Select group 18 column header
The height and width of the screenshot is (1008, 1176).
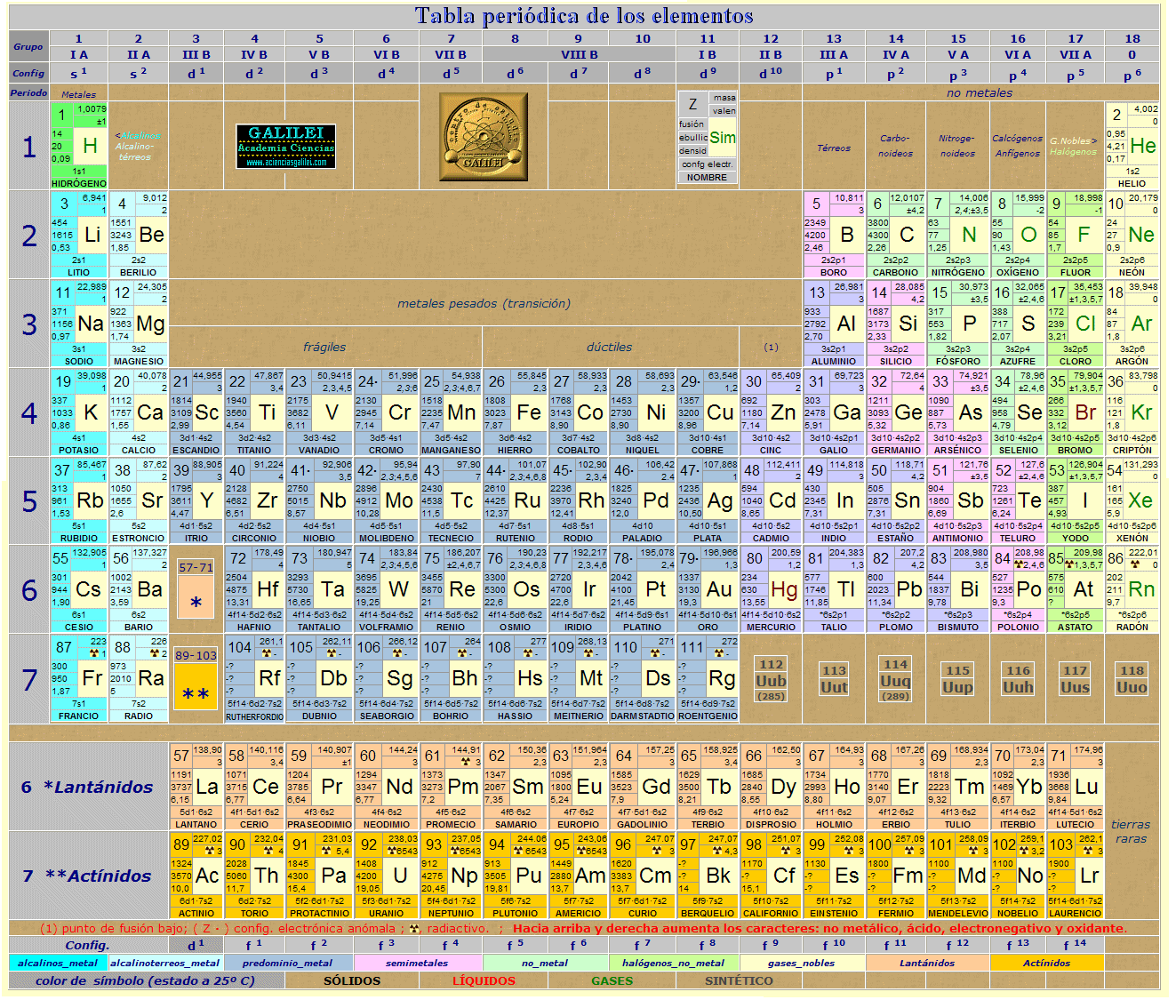click(1132, 46)
